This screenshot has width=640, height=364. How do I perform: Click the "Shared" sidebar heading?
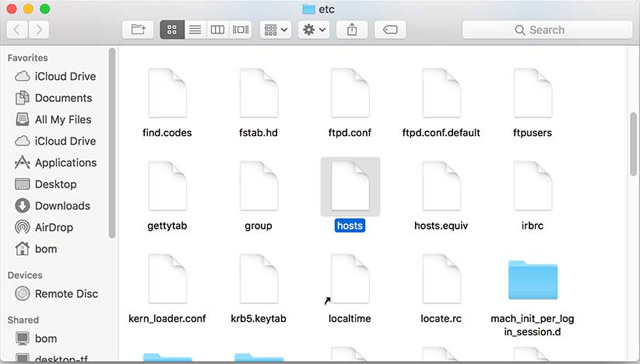[x=23, y=320]
